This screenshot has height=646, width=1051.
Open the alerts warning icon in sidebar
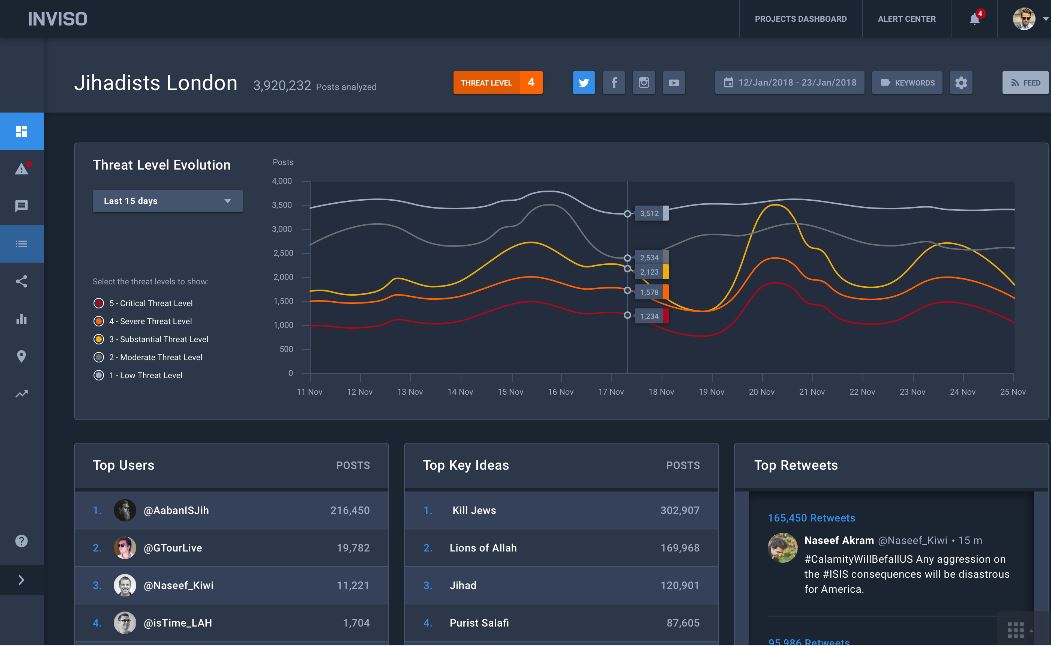(x=21, y=169)
